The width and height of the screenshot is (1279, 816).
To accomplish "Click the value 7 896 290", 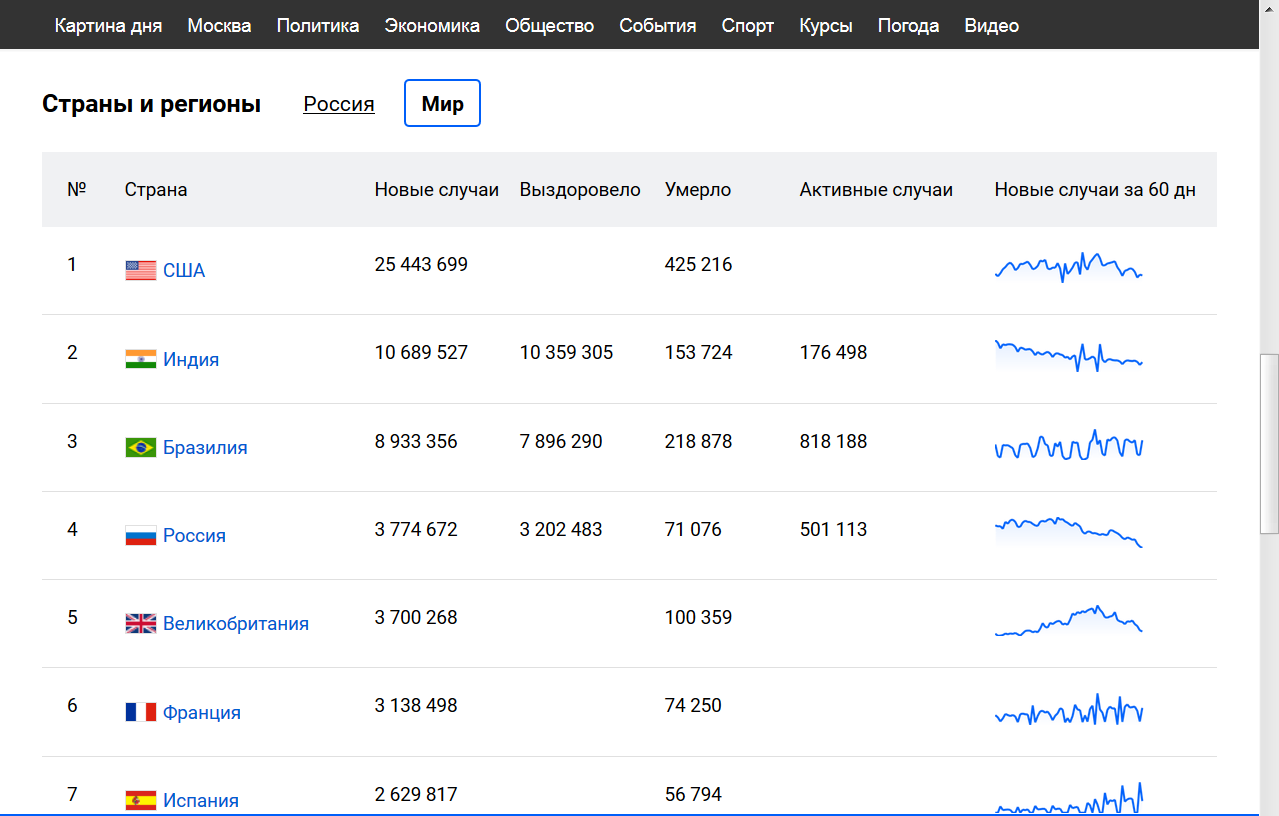I will coord(561,441).
